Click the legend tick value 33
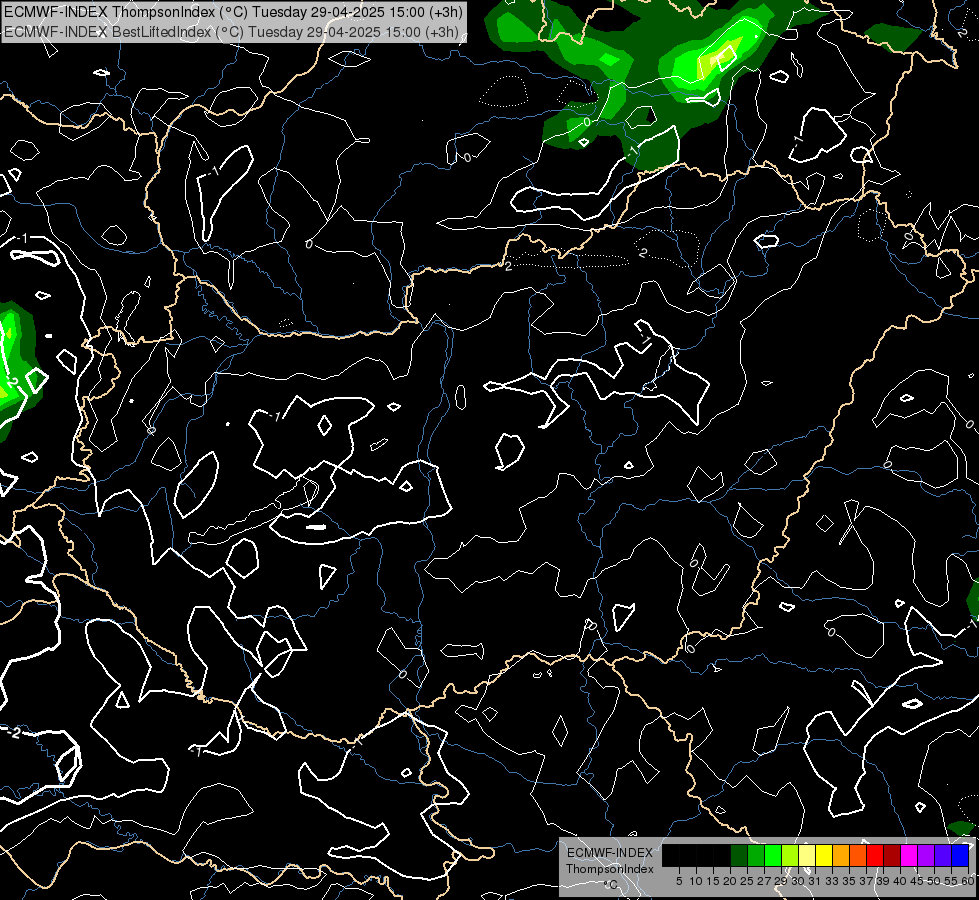Viewport: 979px width, 900px height. (832, 881)
